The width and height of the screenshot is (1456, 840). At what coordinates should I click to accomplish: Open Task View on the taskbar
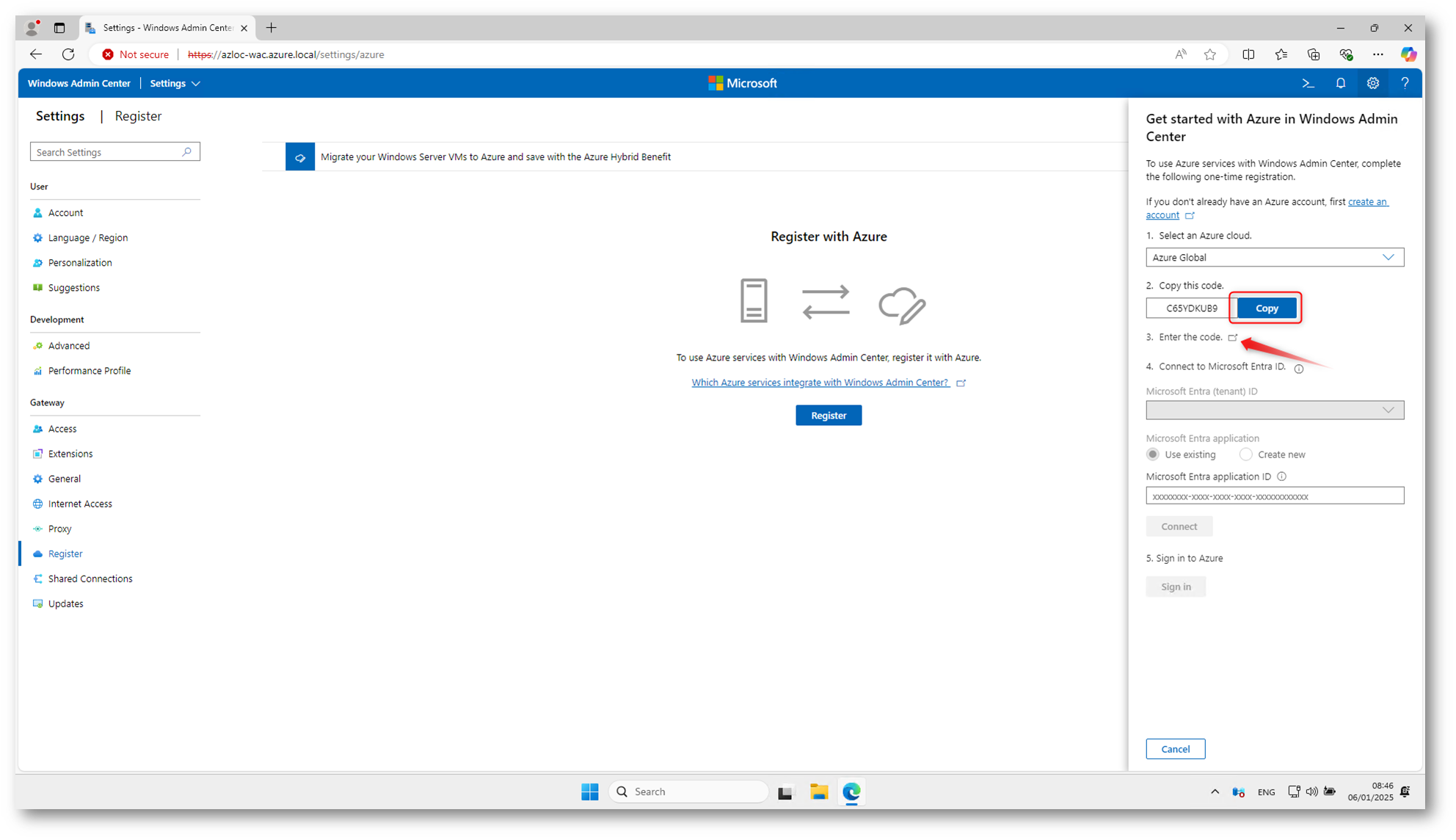[785, 792]
